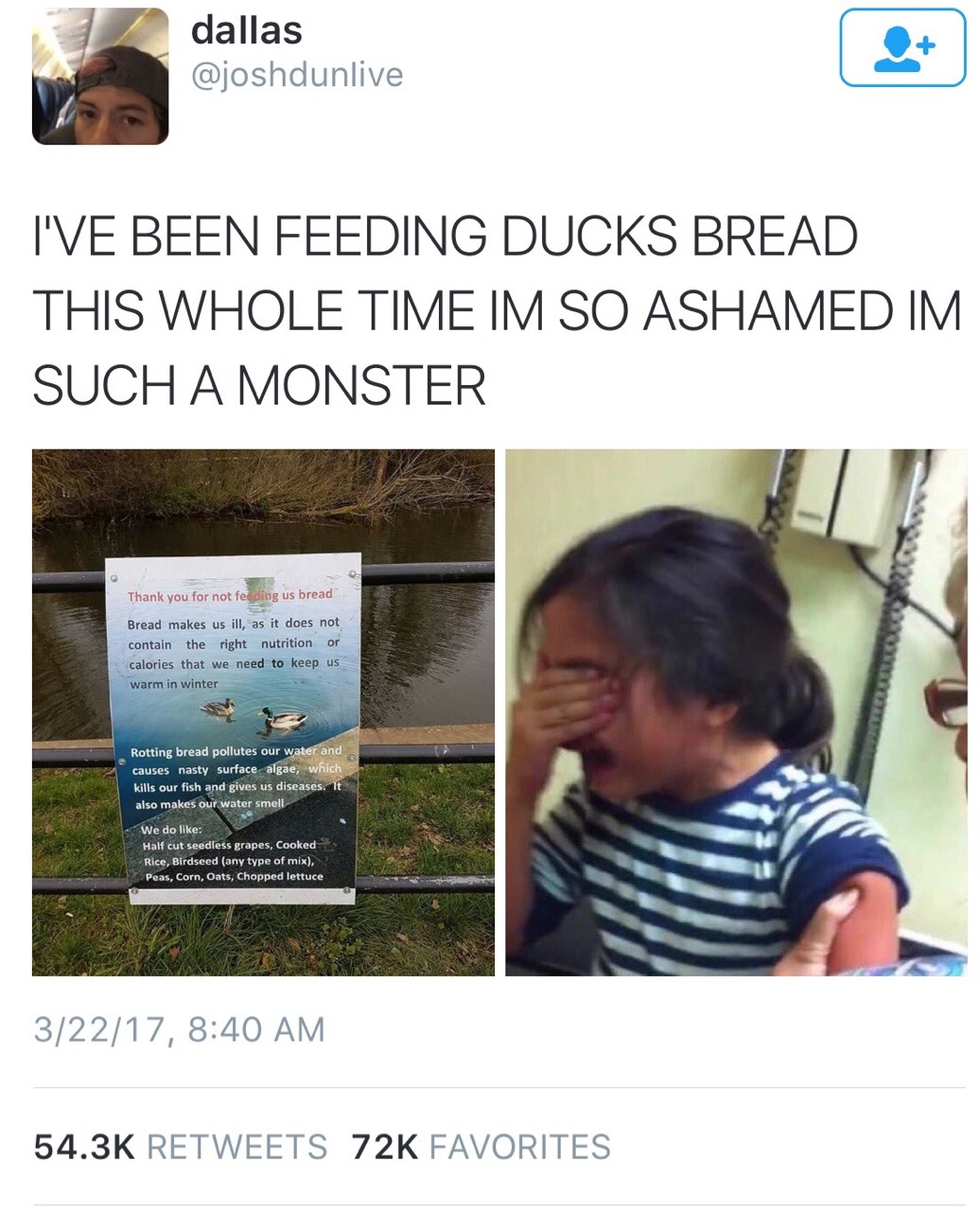Tap the red "Thank you for not feeding us bread" headline
Screen dimensions: 980x1211
tap(230, 595)
